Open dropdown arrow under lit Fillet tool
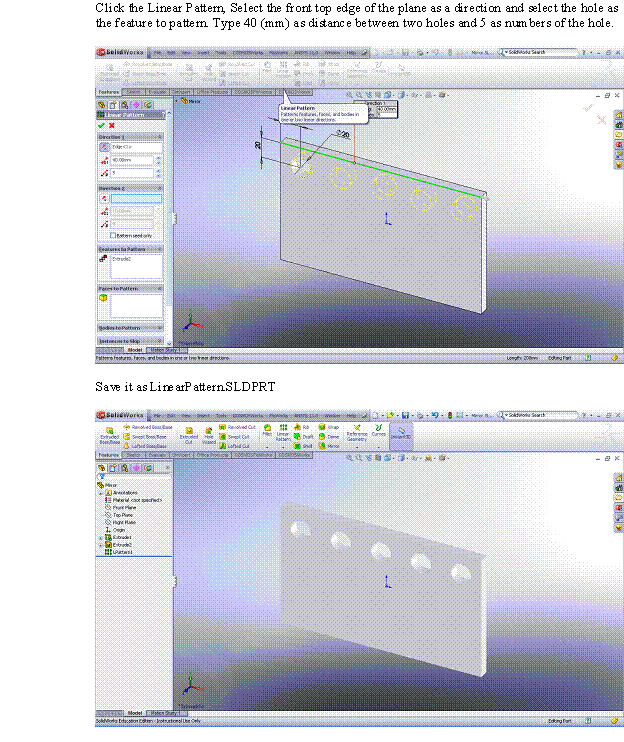624x742 pixels. tap(267, 447)
